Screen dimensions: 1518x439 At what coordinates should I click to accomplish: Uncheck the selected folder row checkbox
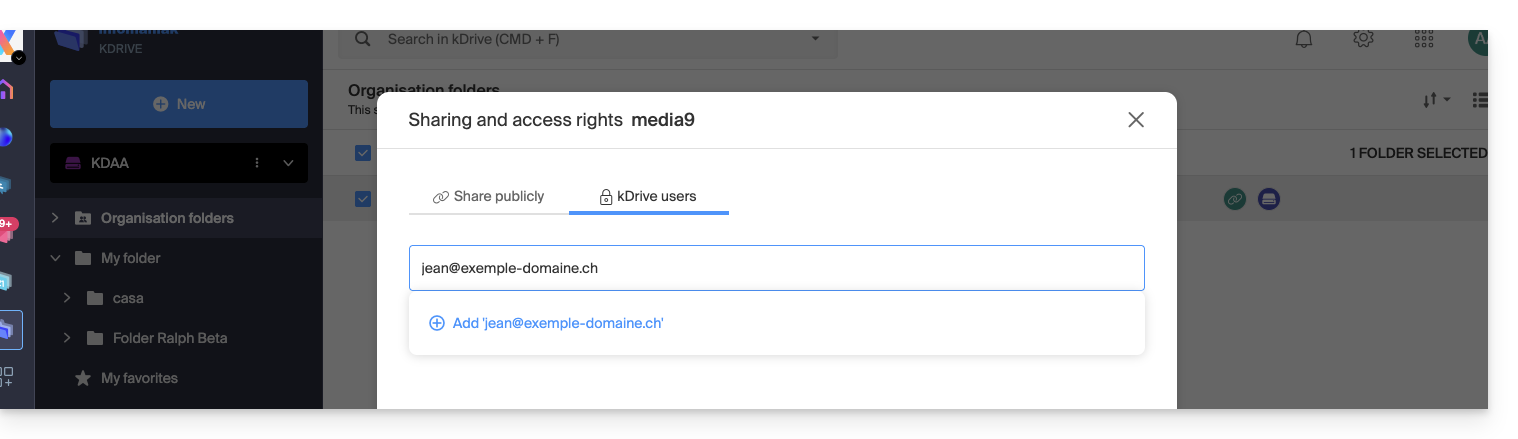363,199
